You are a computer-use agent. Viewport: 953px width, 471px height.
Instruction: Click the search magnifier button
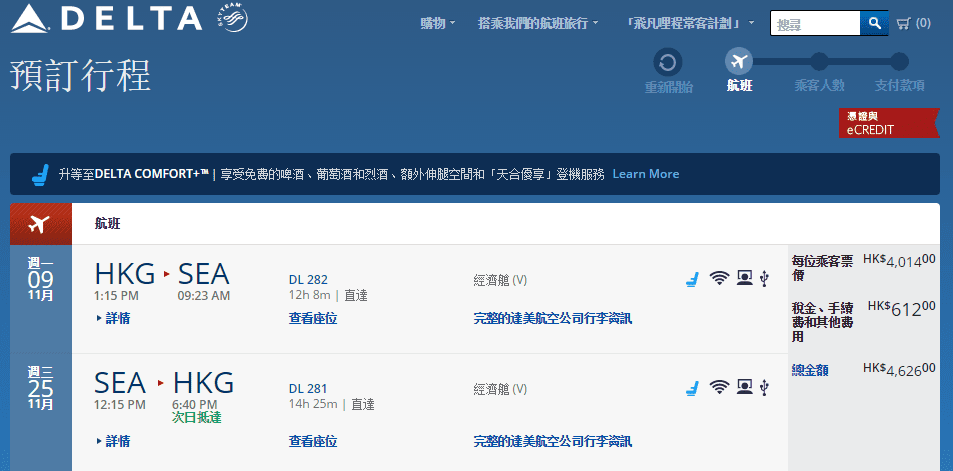(874, 23)
